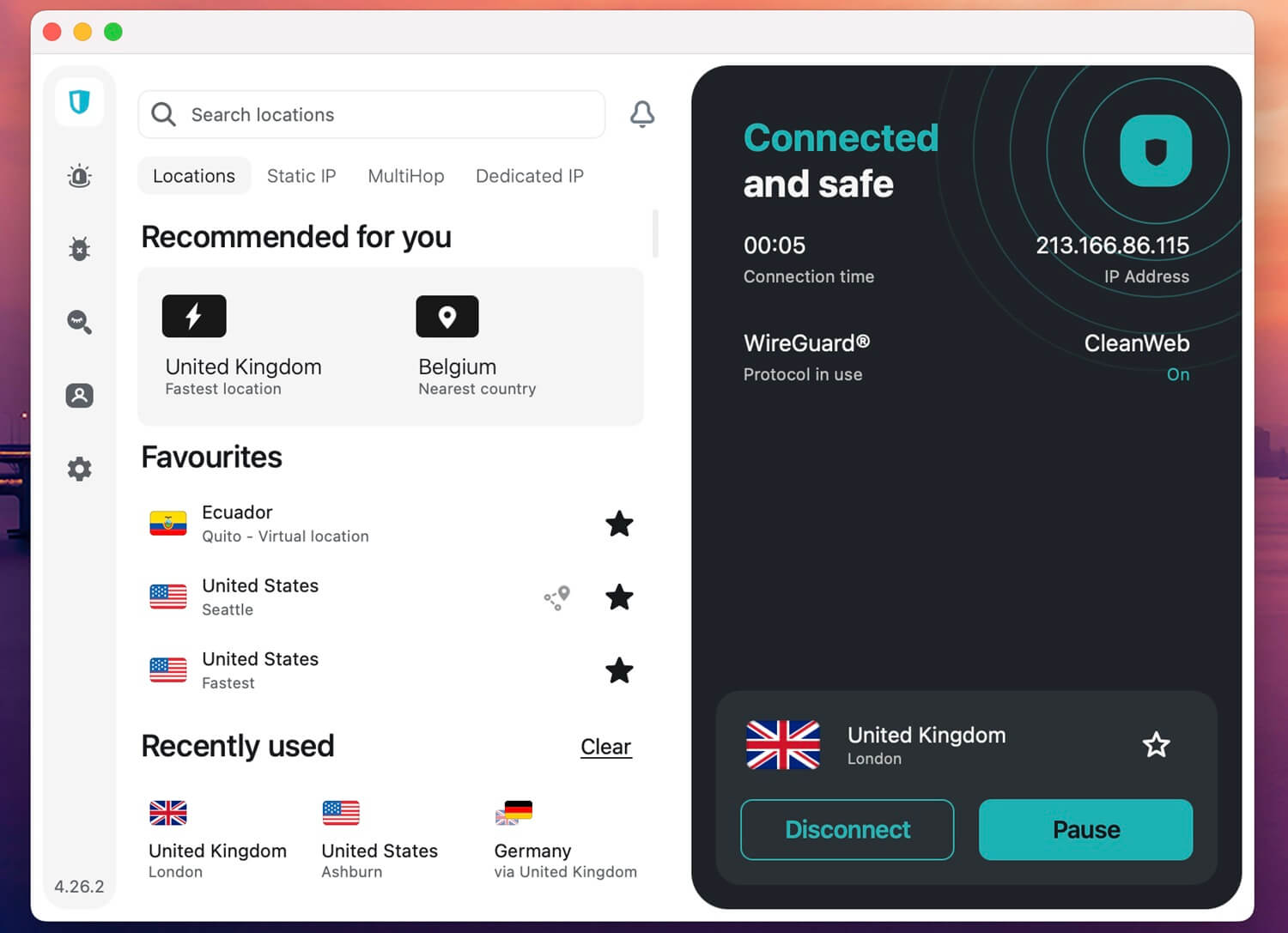Open Settings gear in sidebar
1288x933 pixels.
tap(79, 469)
